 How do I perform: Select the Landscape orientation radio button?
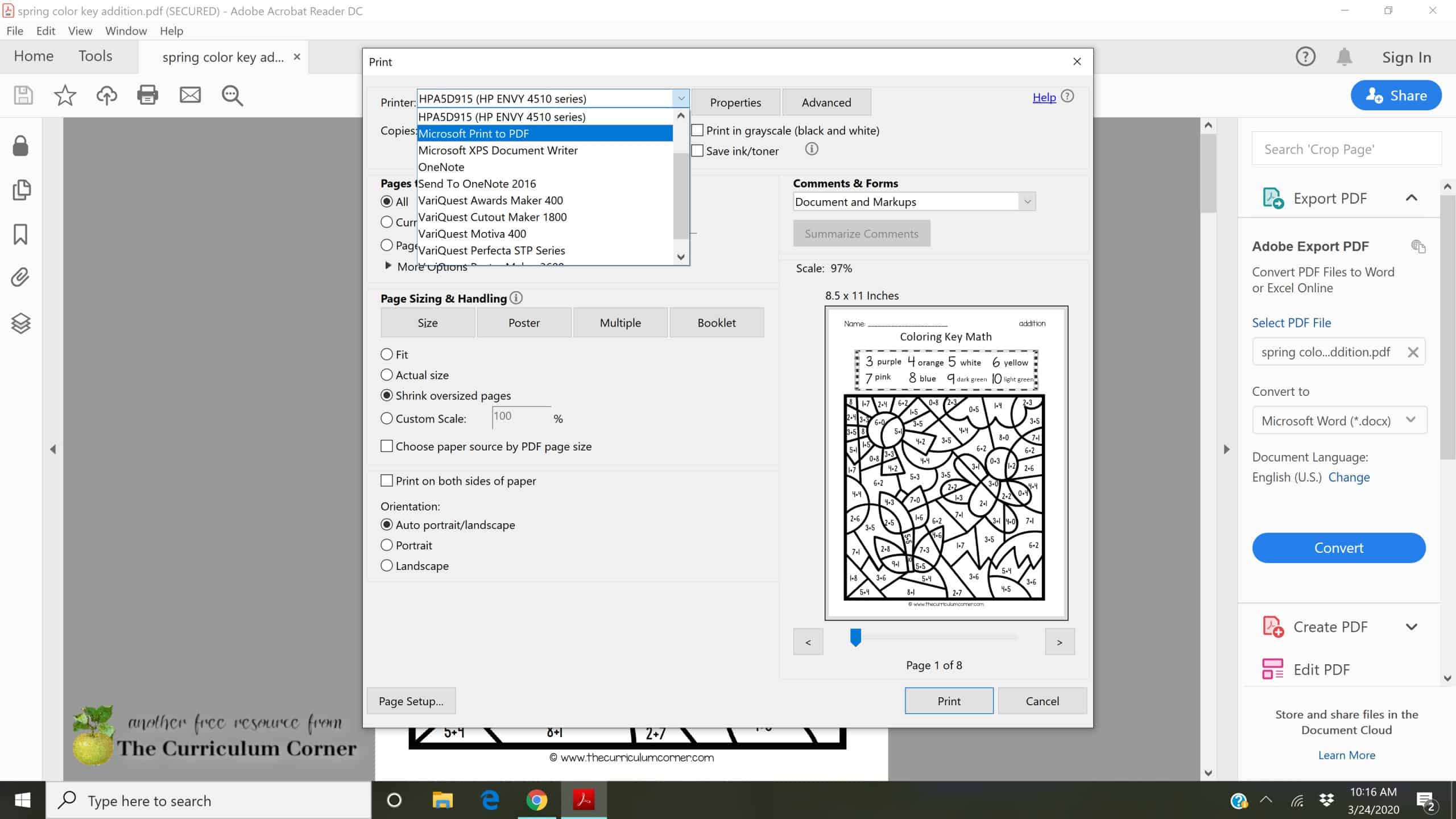(x=387, y=565)
